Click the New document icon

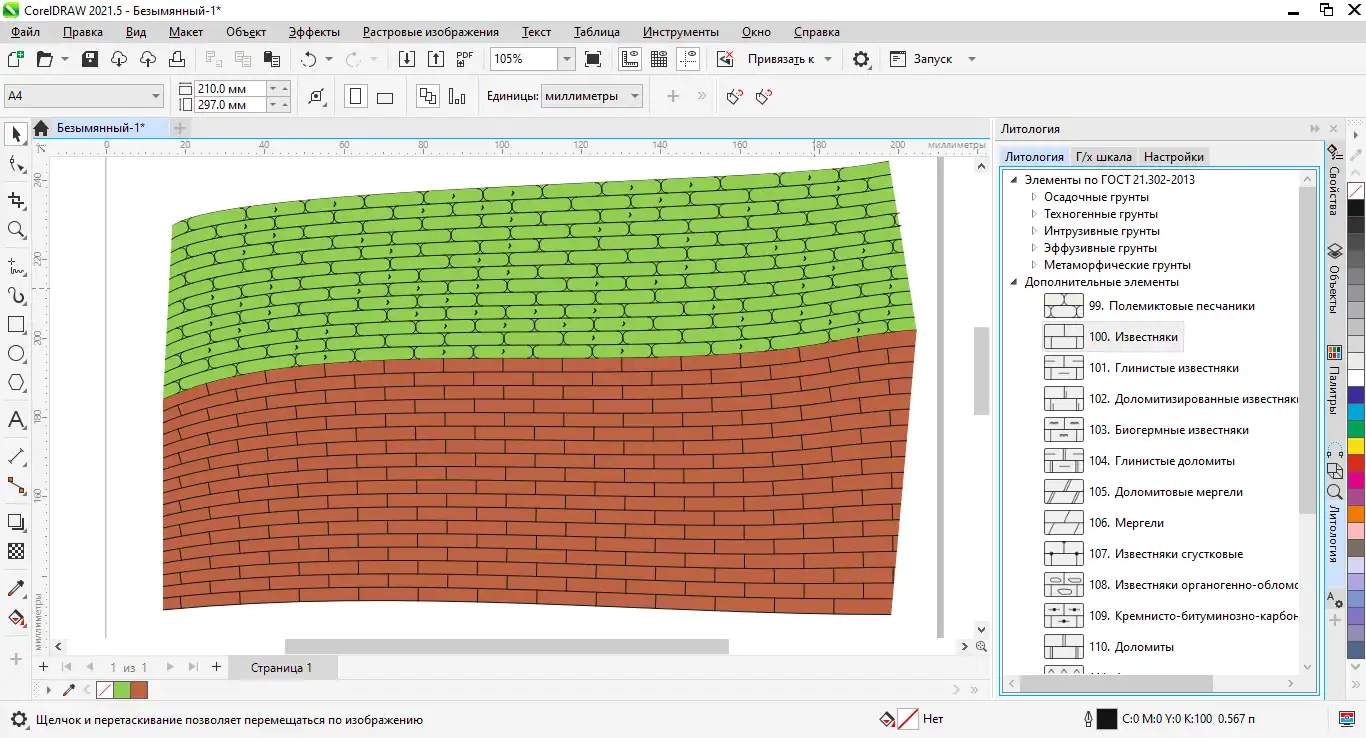point(15,59)
